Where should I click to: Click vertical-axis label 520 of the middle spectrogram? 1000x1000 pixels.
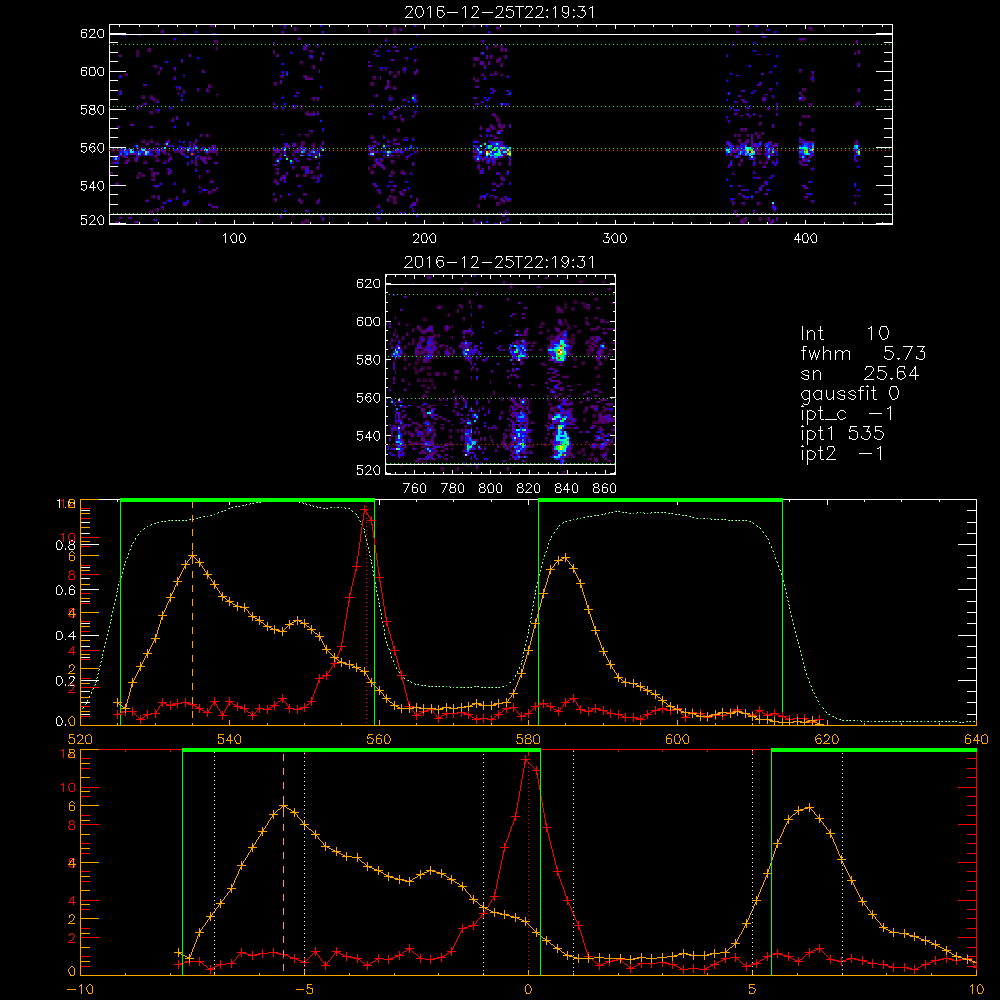point(368,470)
